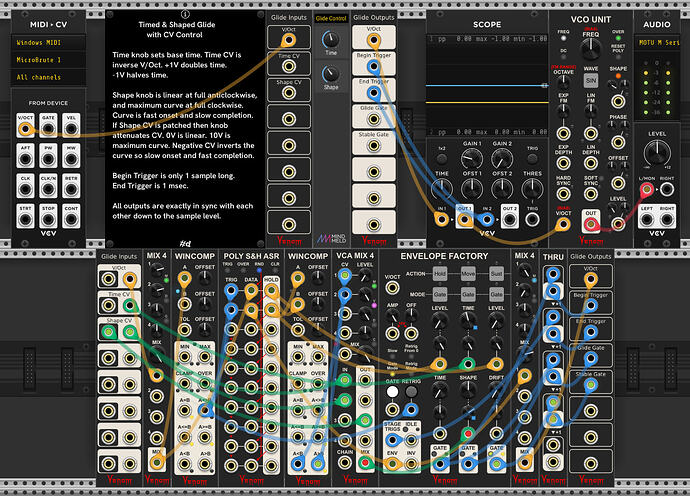The image size is (690, 496).
Task: Toggle the VCO Unit OVER button
Action: point(618,39)
